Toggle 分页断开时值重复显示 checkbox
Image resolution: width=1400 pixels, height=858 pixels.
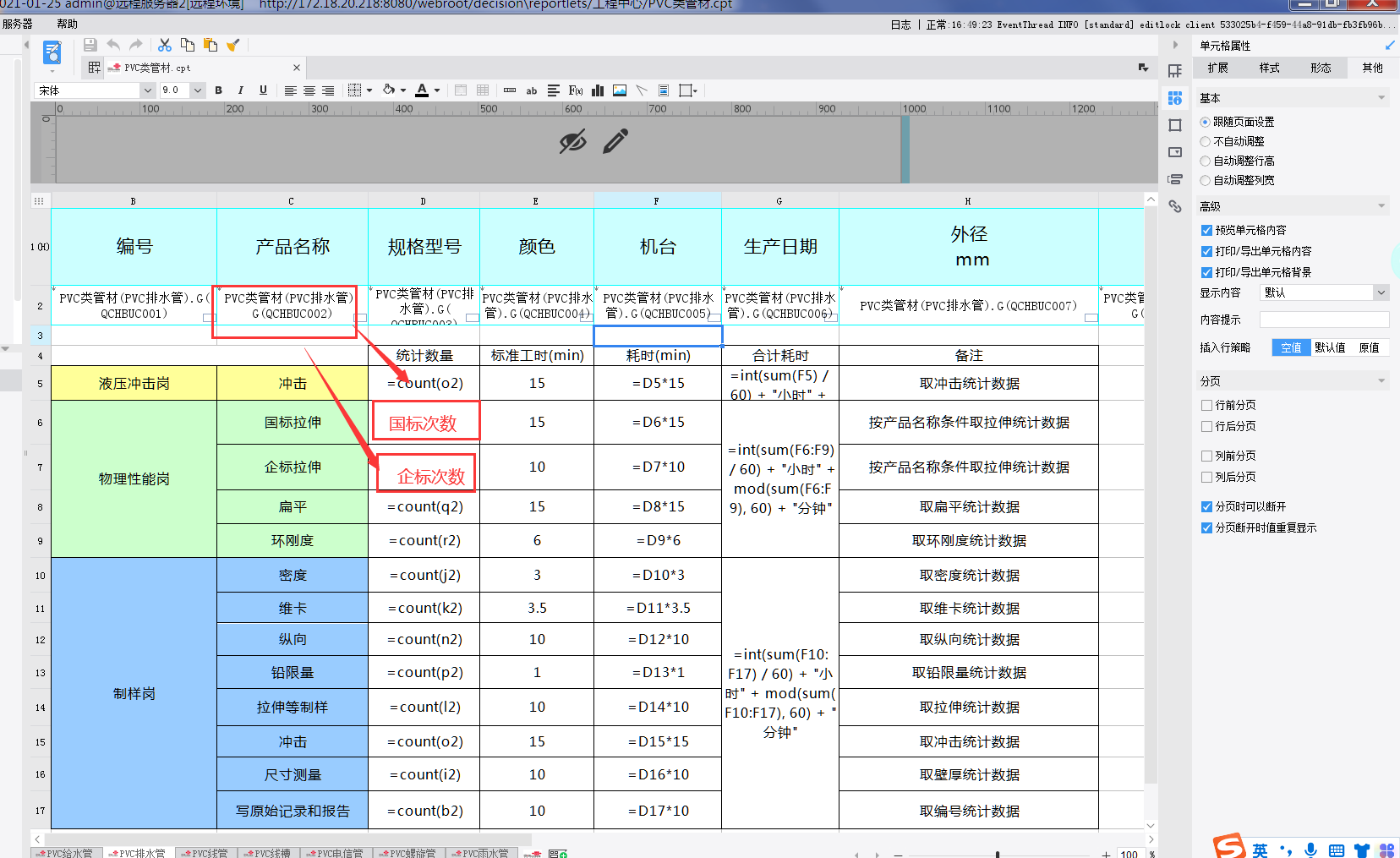(1206, 527)
